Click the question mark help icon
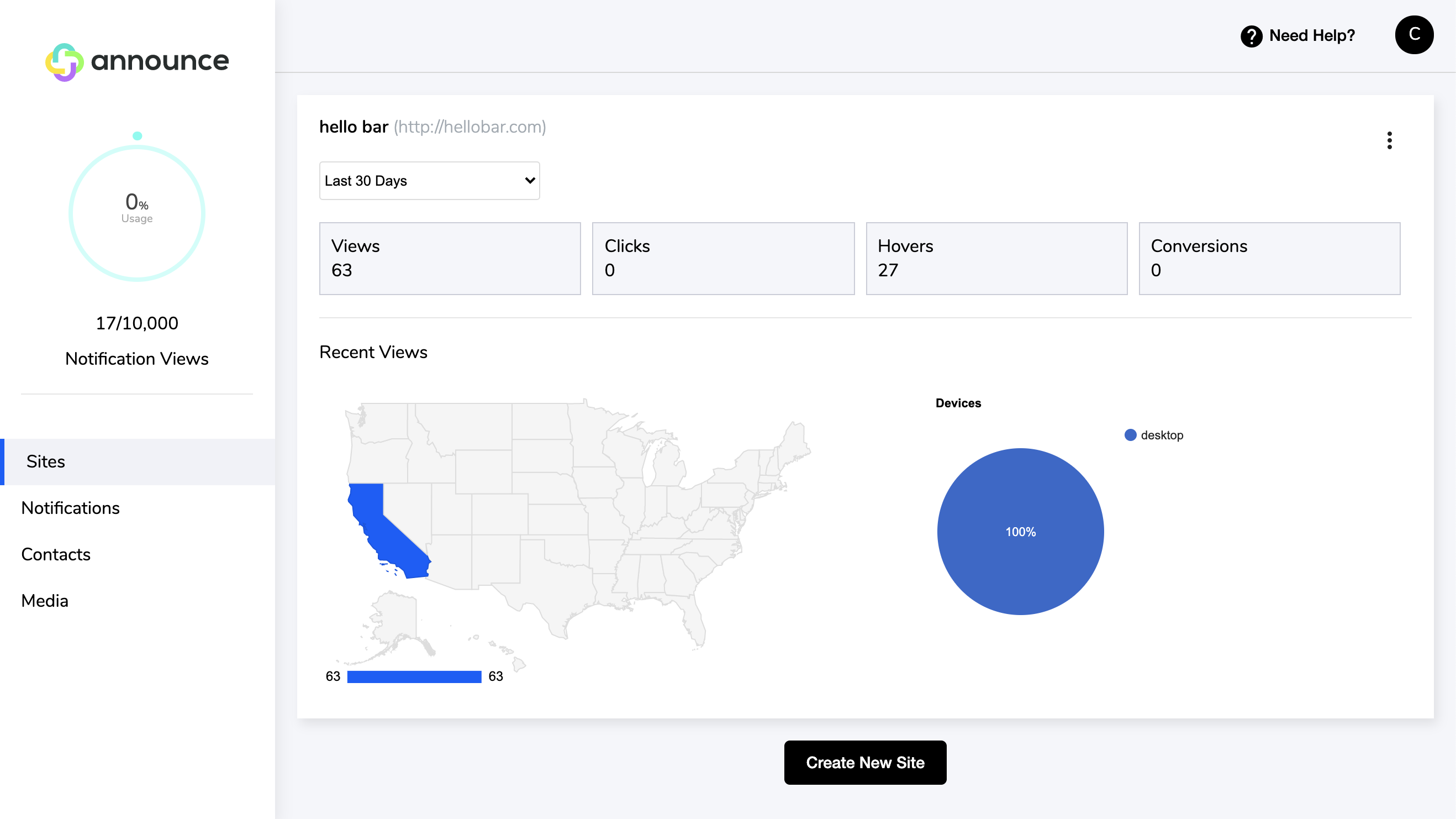This screenshot has height=819, width=1456. [x=1251, y=36]
